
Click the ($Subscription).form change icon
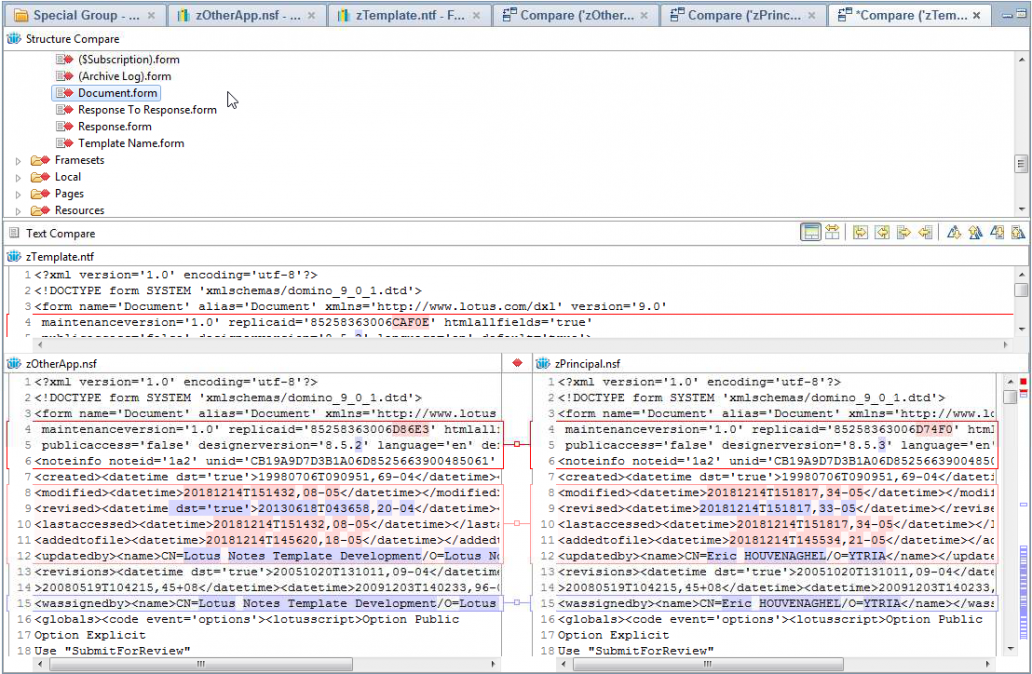(x=64, y=59)
